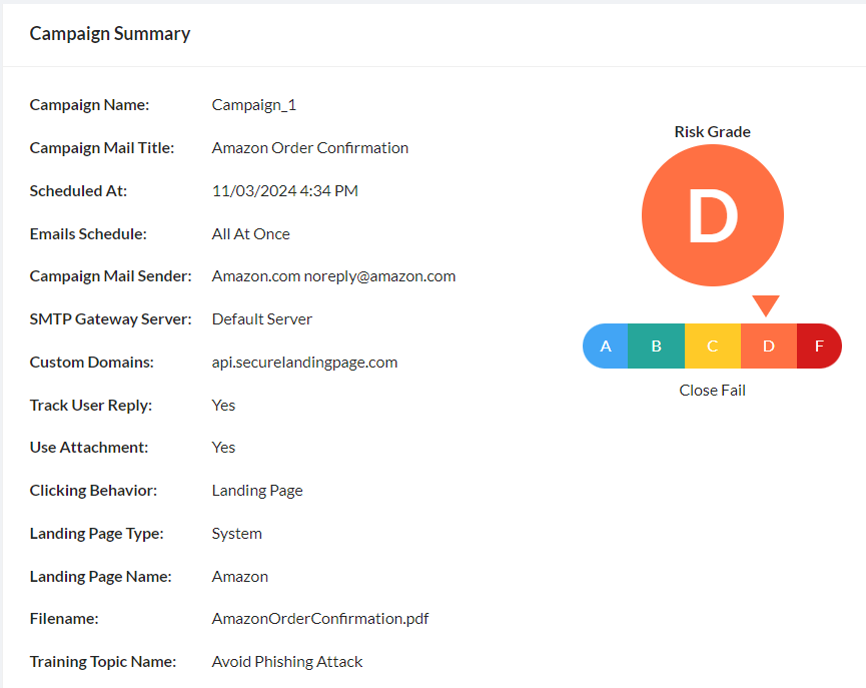This screenshot has width=866, height=688.
Task: Toggle Use Attachment setting
Action: pyautogui.click(x=82, y=447)
